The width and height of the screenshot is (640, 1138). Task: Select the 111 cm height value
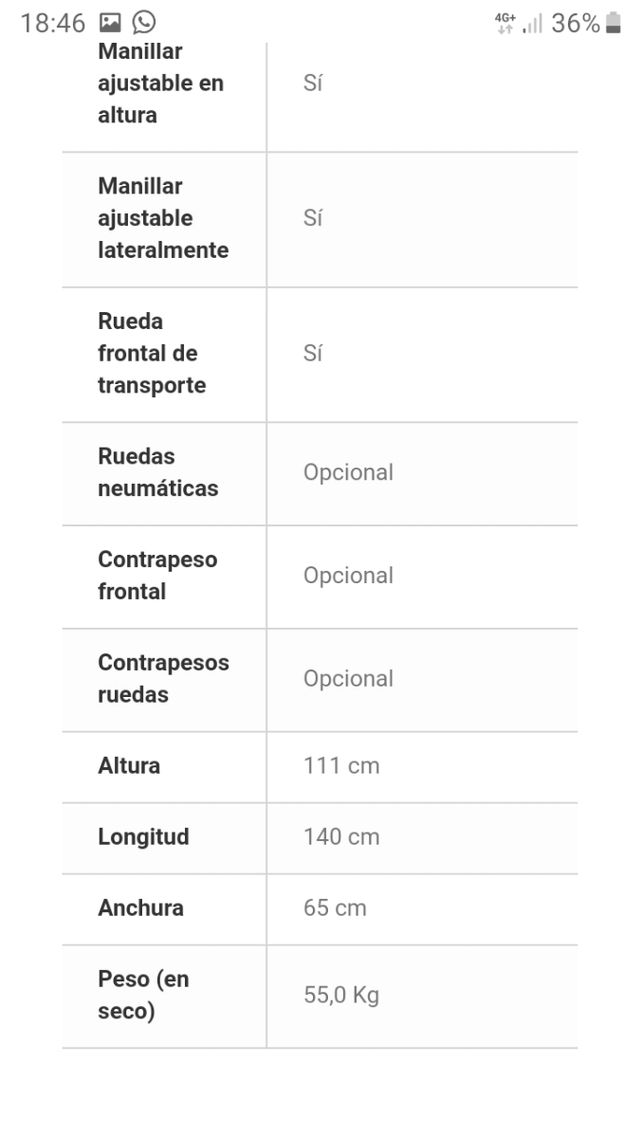[341, 766]
